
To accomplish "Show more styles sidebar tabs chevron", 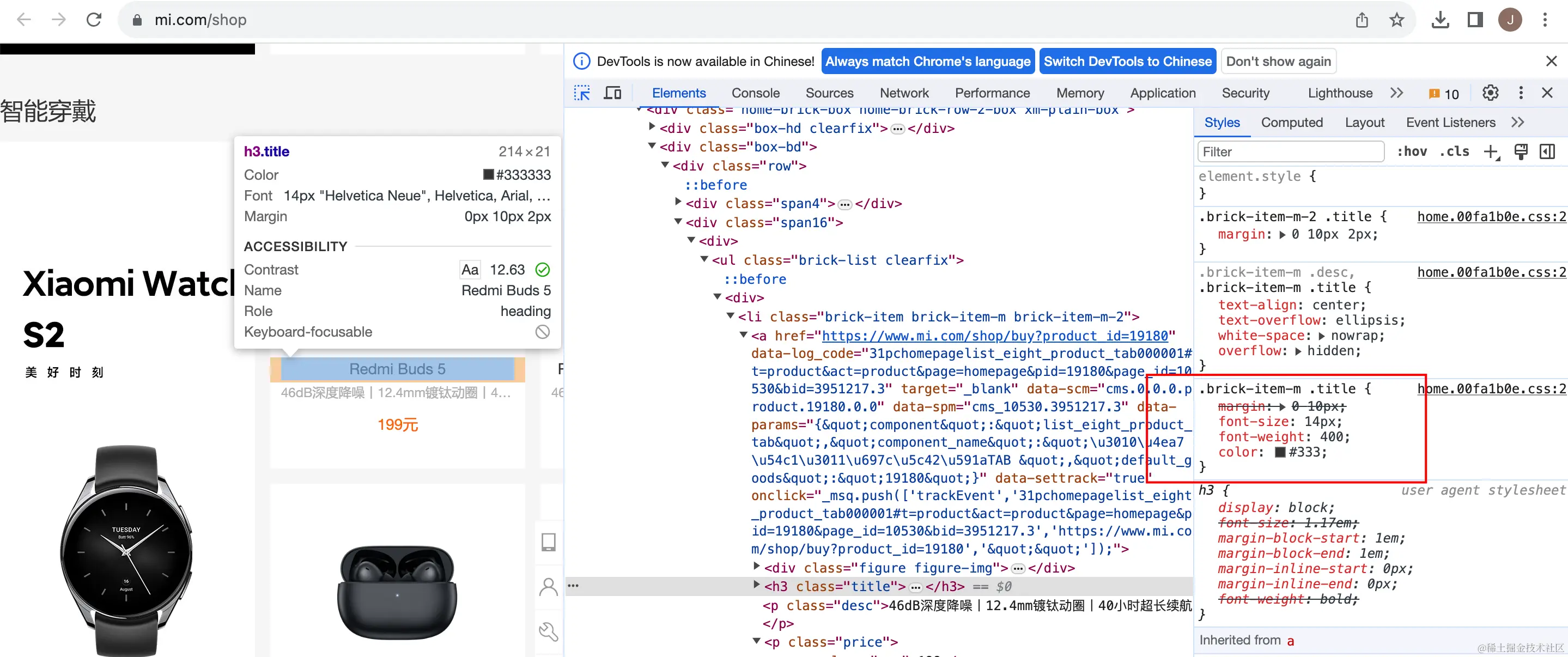I will (1517, 123).
